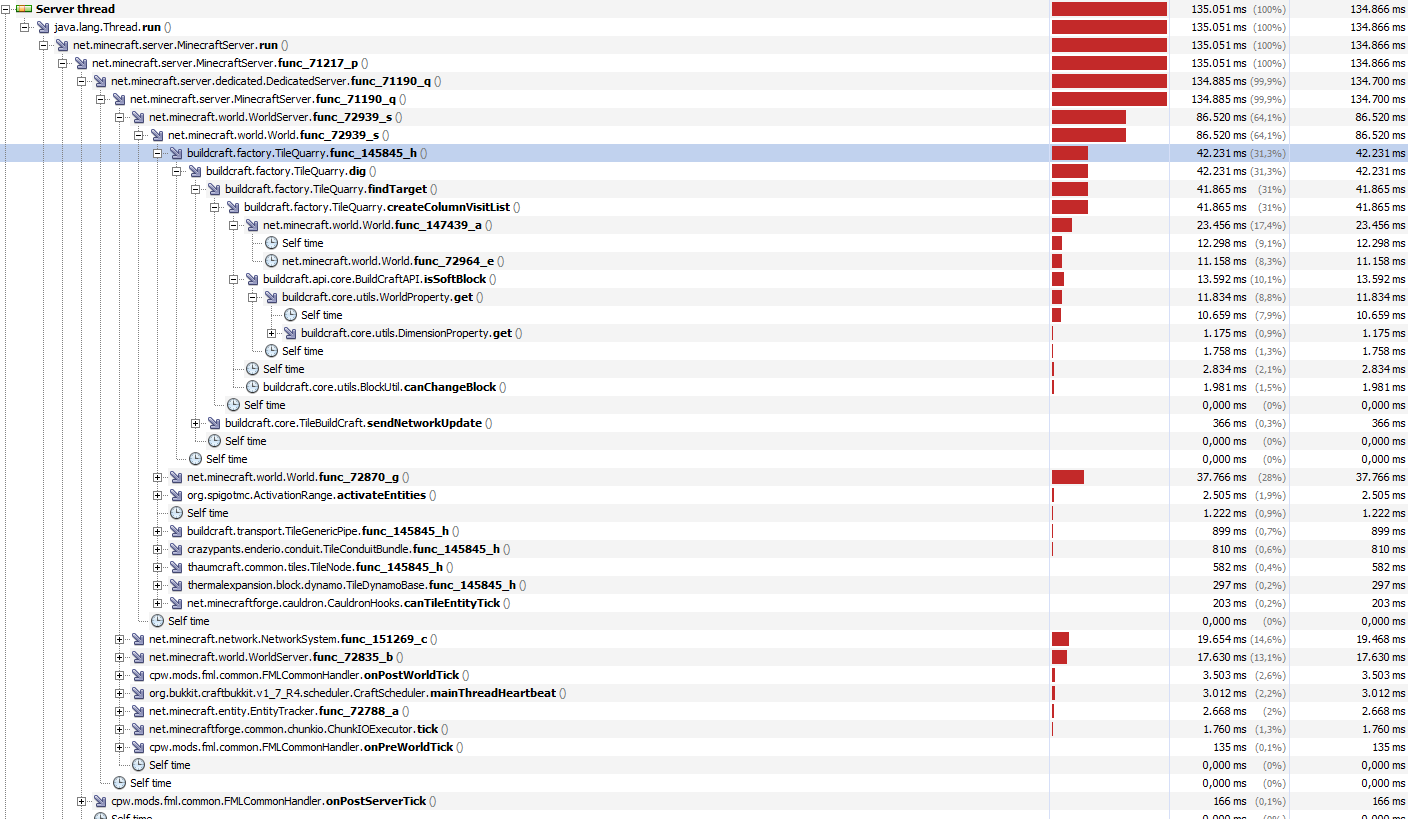Screen dimensions: 1408x819
Task: Click method icon beside ChunkIOExecutor.tick
Action: (138, 729)
